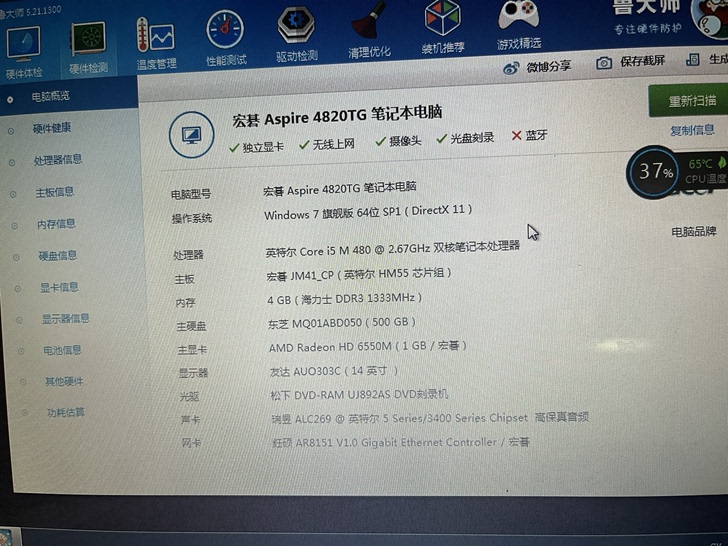Click the 松下 DVD-RAM UJ892AS value
Screen dimensions: 728x546
pyautogui.click(x=359, y=395)
